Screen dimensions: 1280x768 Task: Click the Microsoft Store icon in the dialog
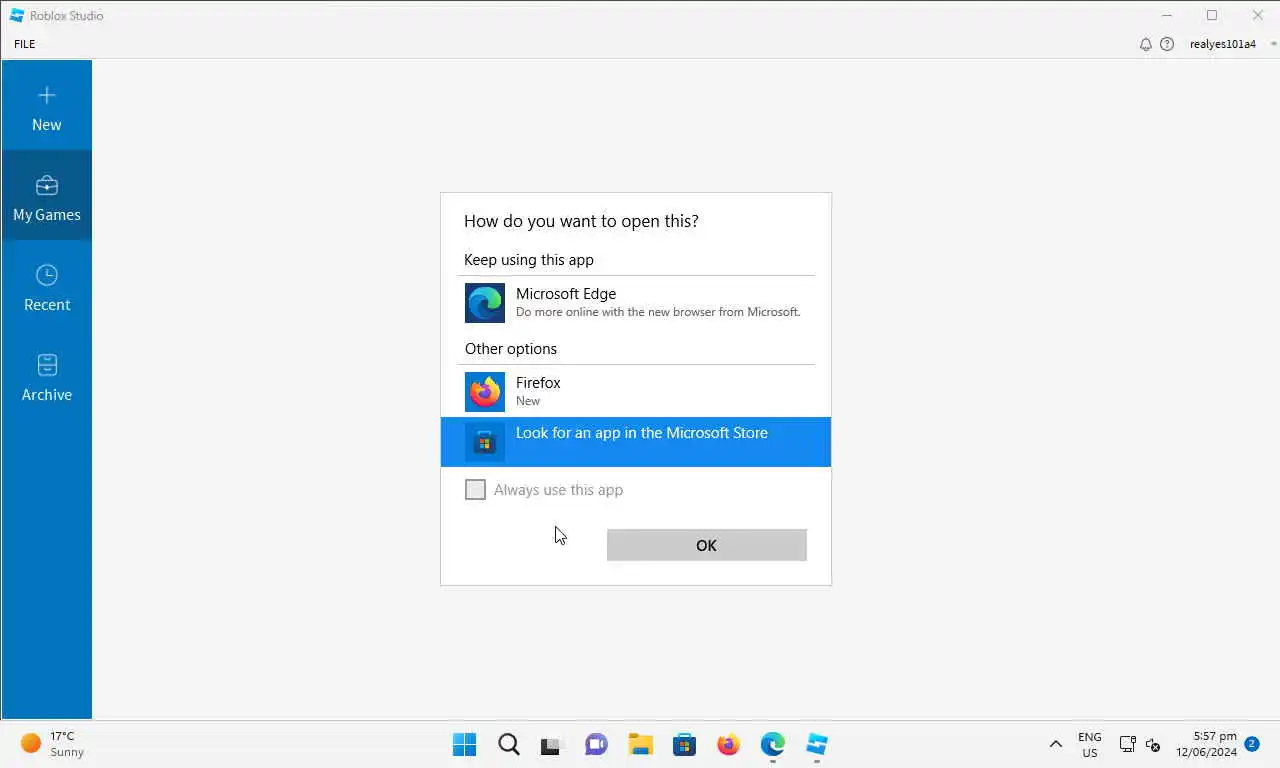[x=485, y=442]
